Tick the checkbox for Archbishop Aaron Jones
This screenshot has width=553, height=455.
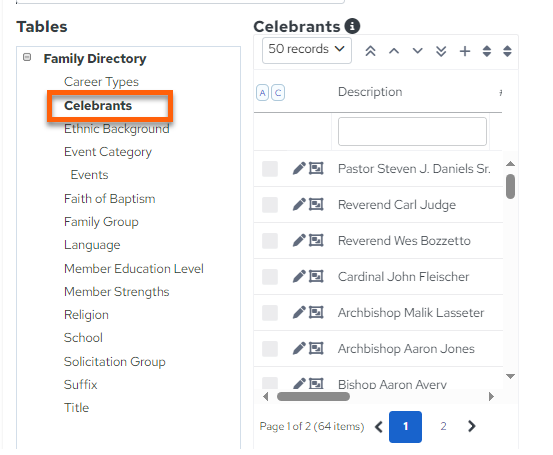(270, 348)
